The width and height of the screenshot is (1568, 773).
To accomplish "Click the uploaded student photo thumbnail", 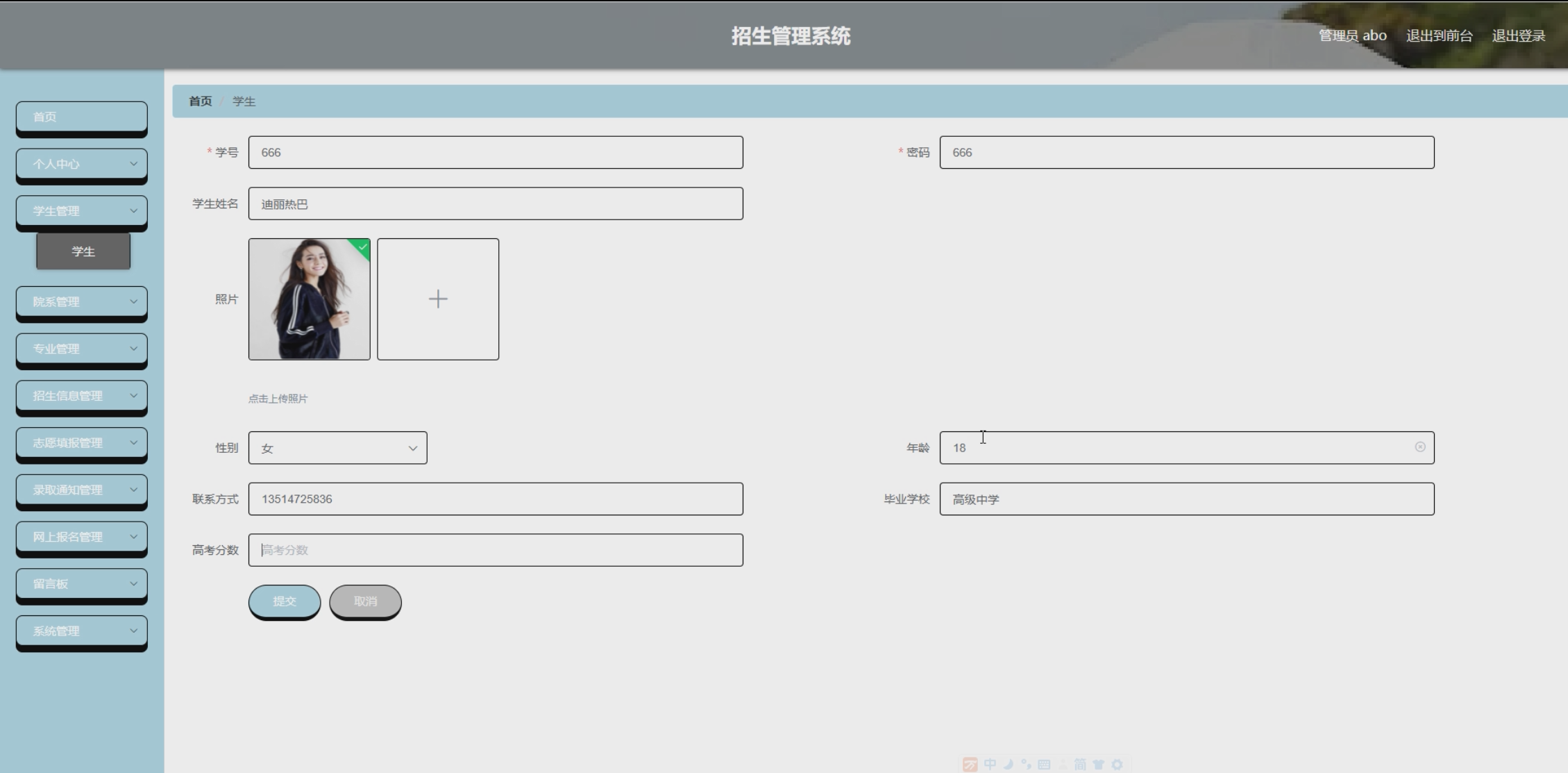I will coord(309,299).
